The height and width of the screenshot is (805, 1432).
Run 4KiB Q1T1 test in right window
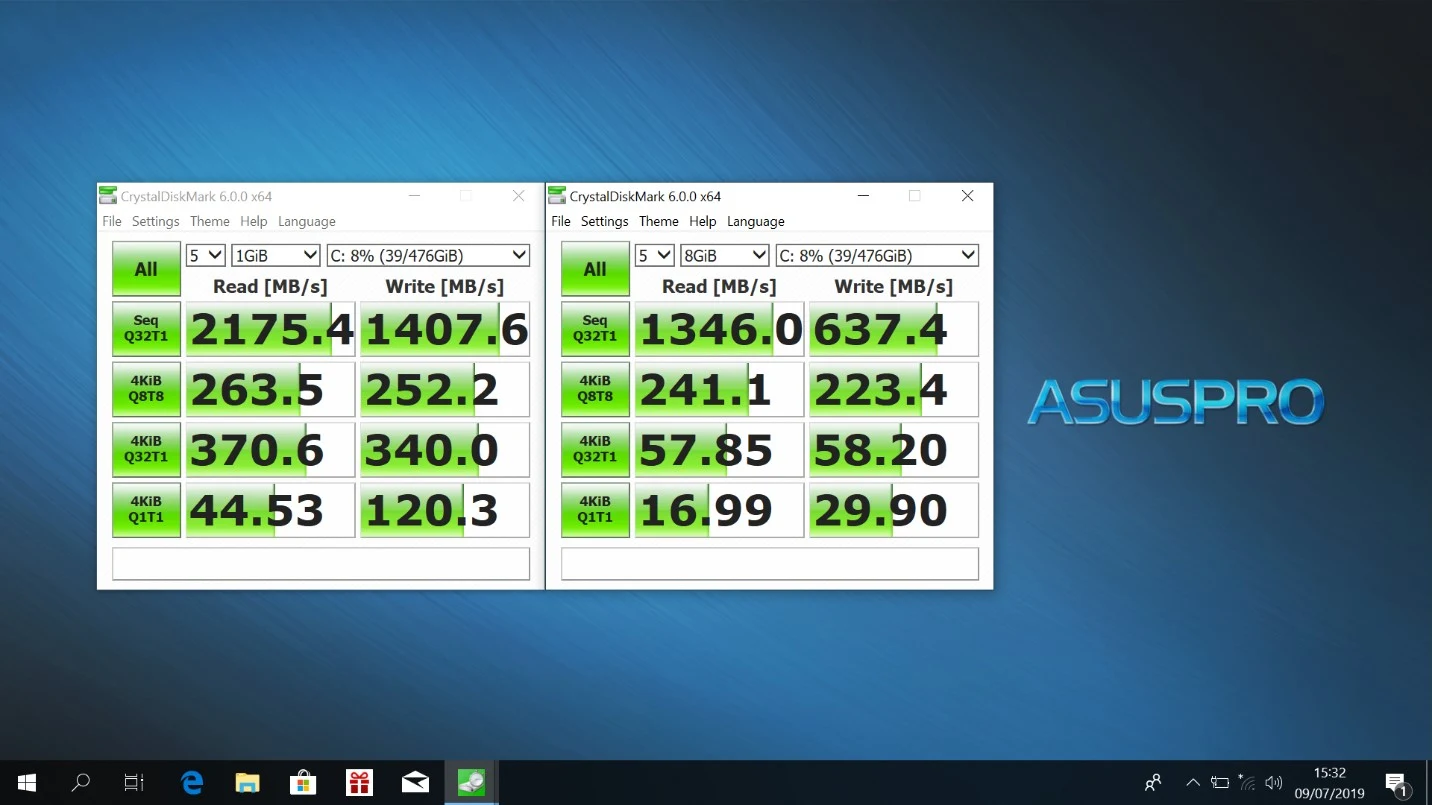coord(595,509)
